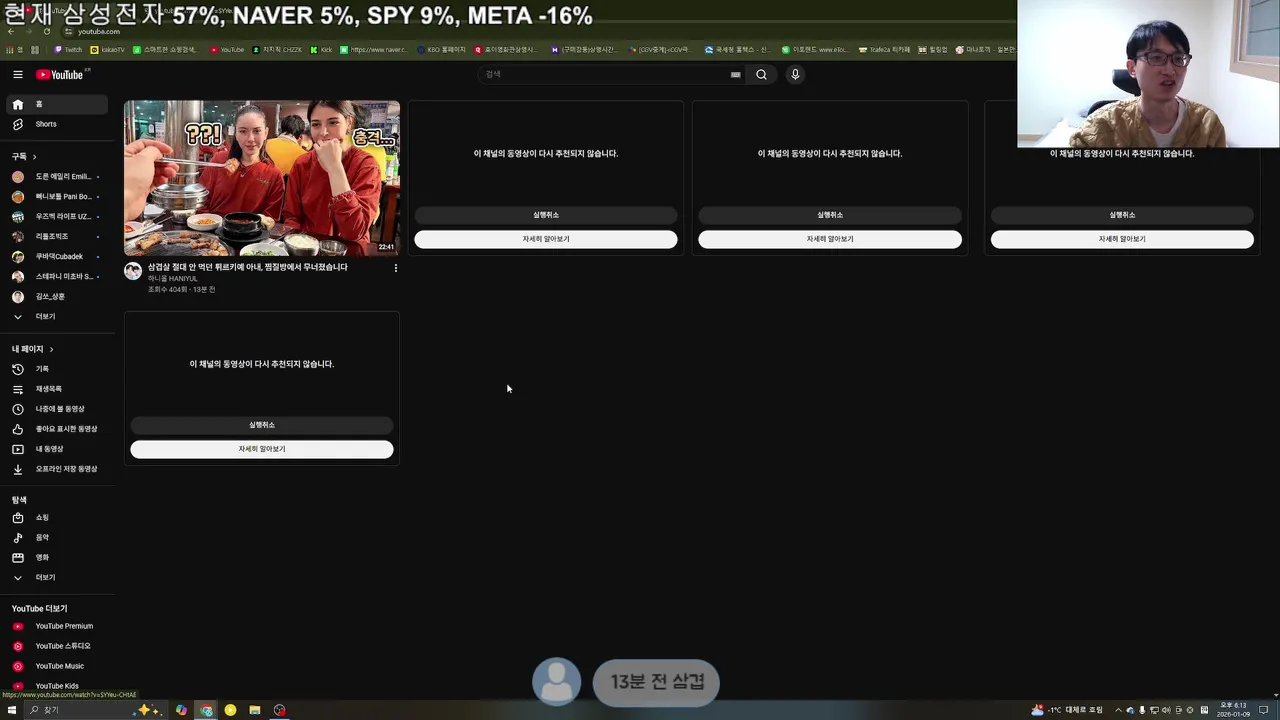Open the notification center icon
Viewport: 1280px width, 720px height.
(x=1264, y=710)
